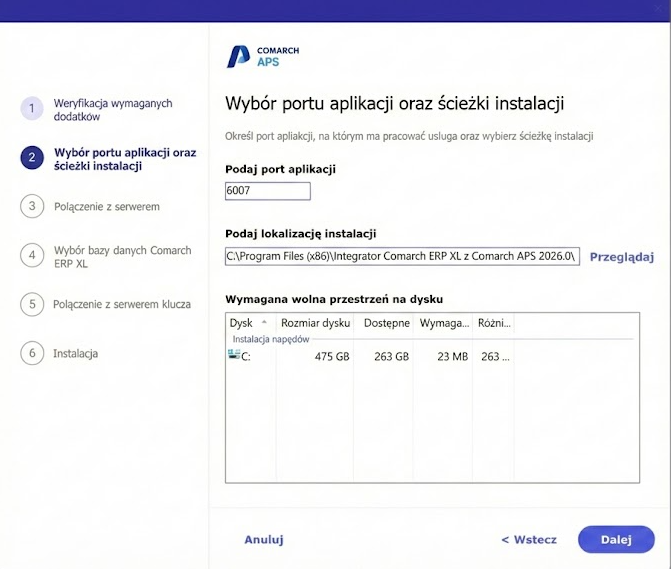Click Podaj port aplikacji label
The image size is (671, 569).
pyautogui.click(x=280, y=169)
